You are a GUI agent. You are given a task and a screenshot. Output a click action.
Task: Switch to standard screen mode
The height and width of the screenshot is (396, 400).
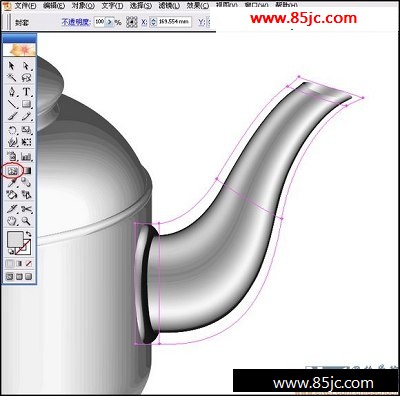(10, 276)
